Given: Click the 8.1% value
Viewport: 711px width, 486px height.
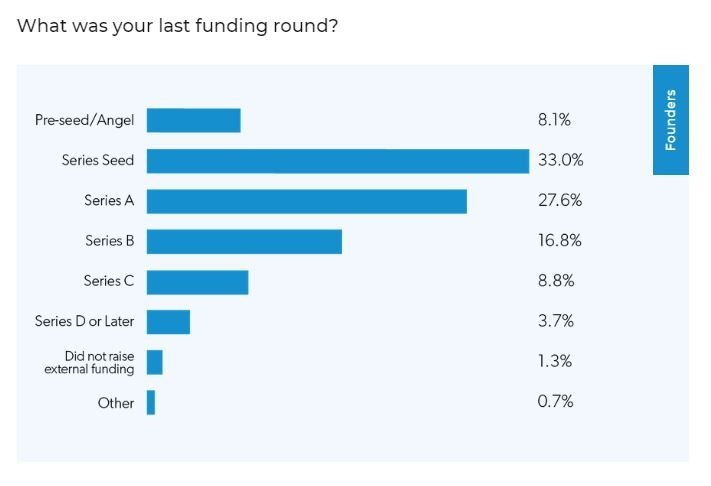Looking at the screenshot, I should coord(554,120).
